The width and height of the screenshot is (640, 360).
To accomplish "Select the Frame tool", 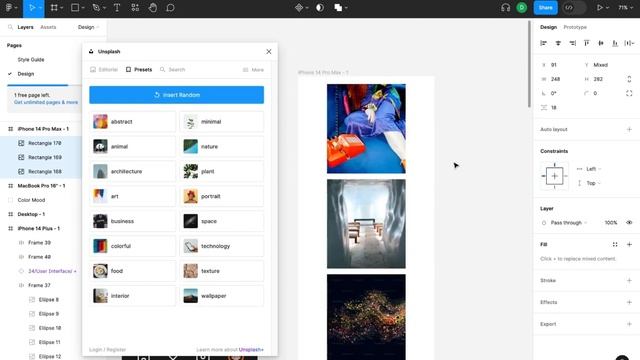I will point(53,8).
